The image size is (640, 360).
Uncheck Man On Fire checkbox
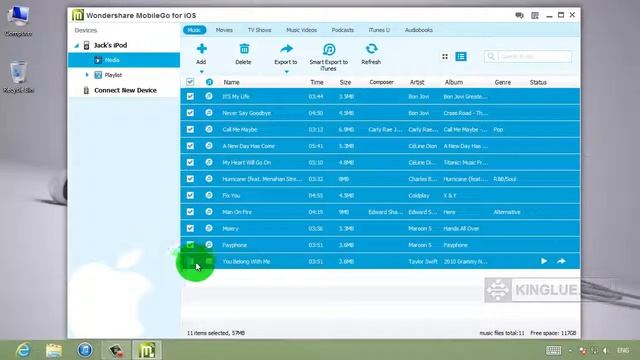(190, 212)
